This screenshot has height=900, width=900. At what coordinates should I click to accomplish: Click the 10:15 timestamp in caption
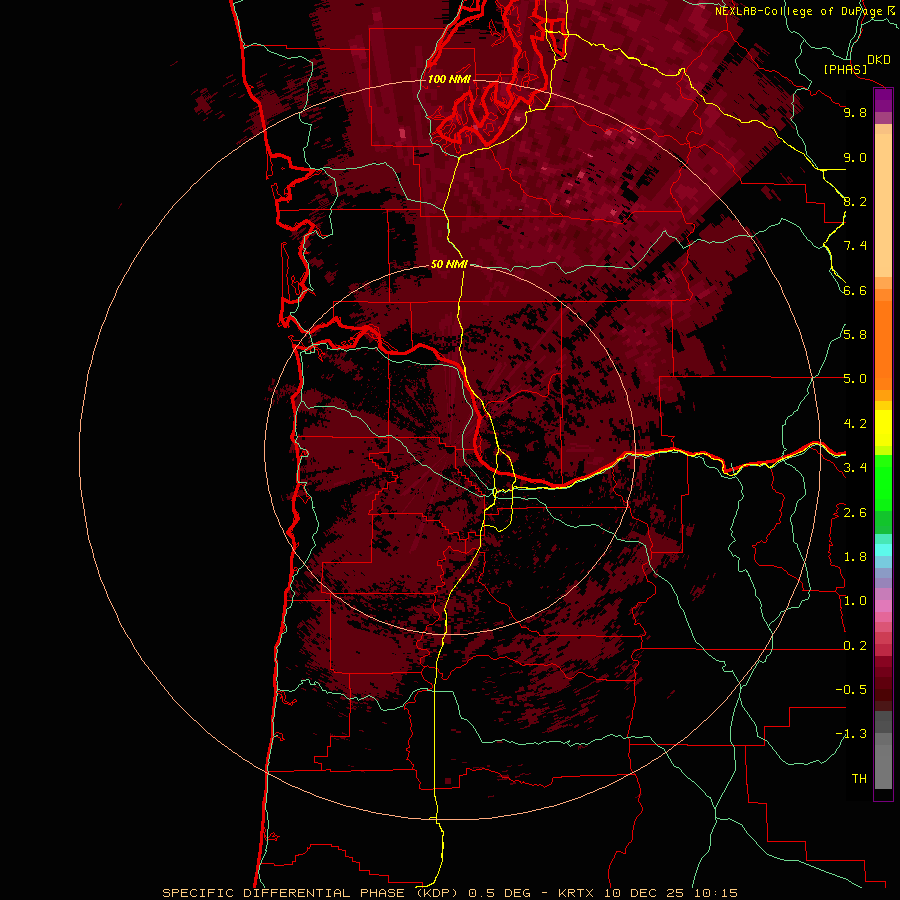click(x=715, y=893)
